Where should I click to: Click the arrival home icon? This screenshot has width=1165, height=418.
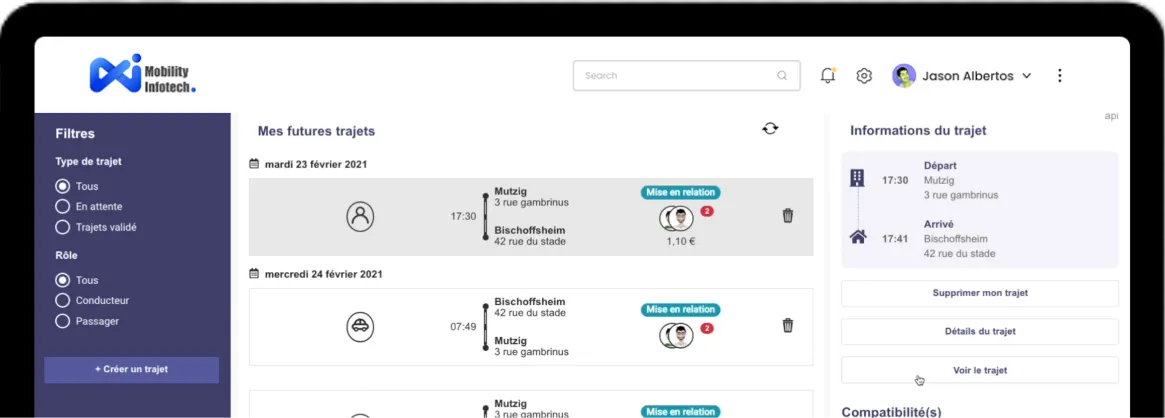857,238
